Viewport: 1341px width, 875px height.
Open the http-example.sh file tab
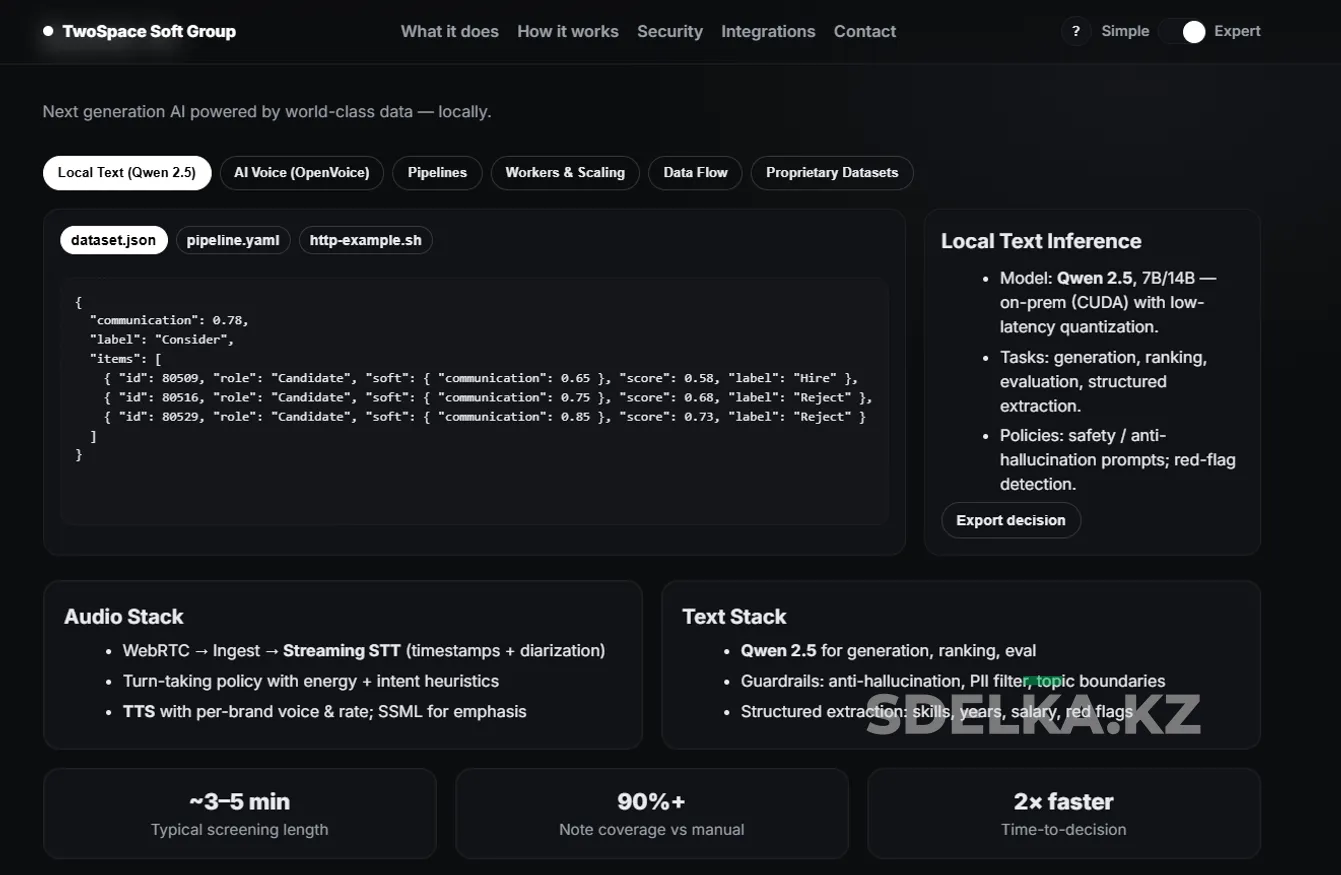[365, 241]
